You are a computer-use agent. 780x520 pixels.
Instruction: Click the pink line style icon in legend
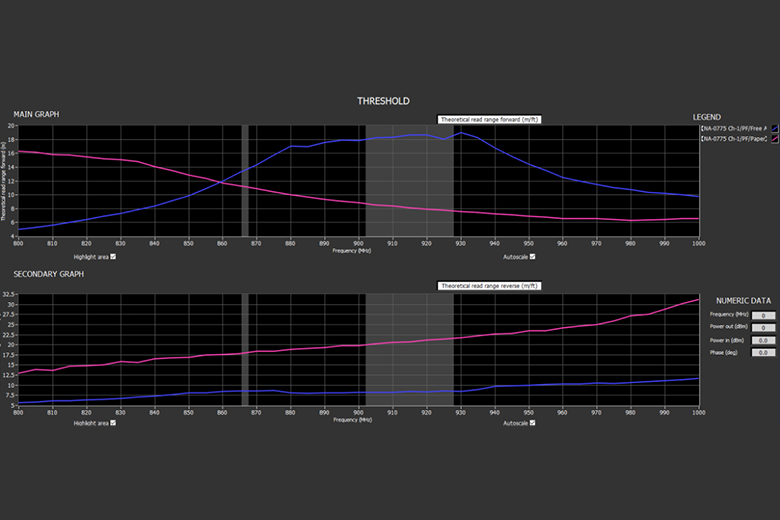[x=775, y=139]
